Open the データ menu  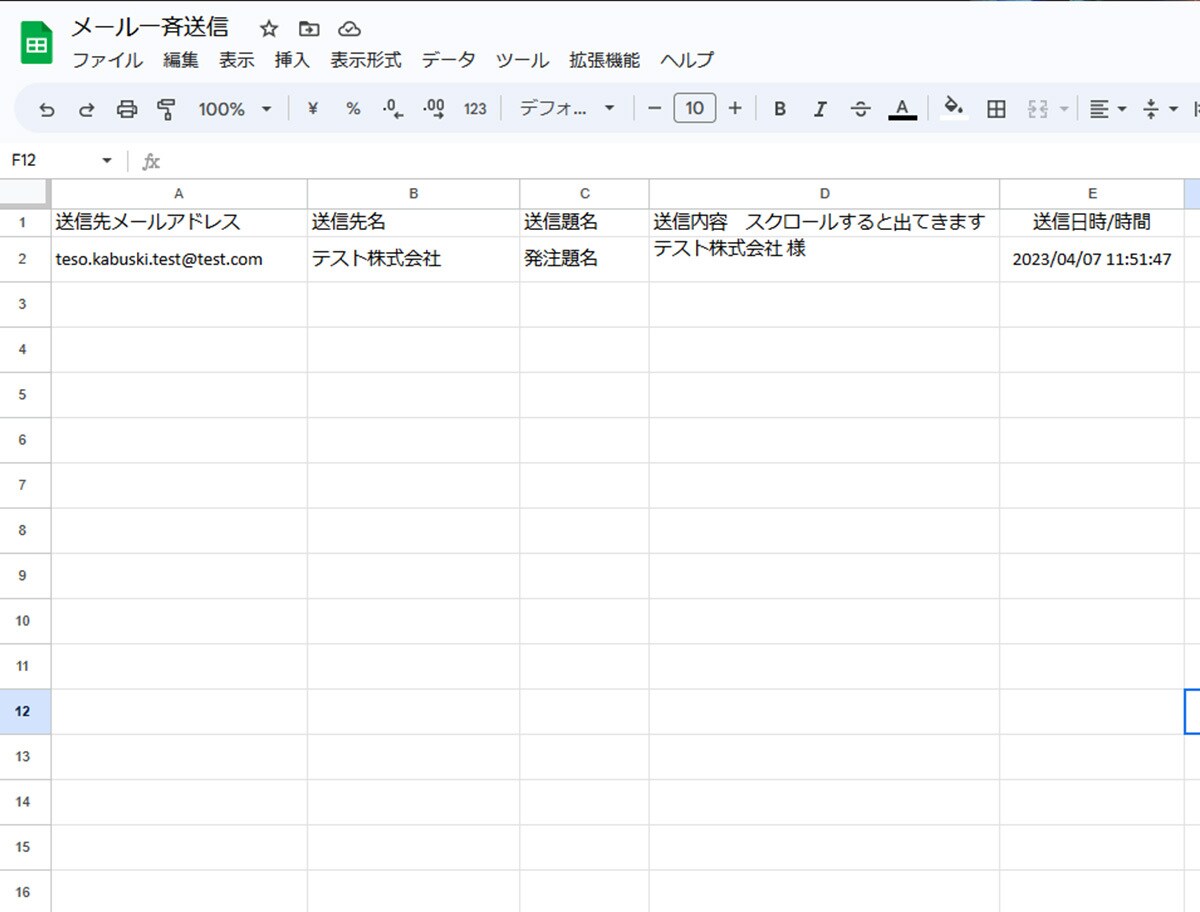coord(448,60)
